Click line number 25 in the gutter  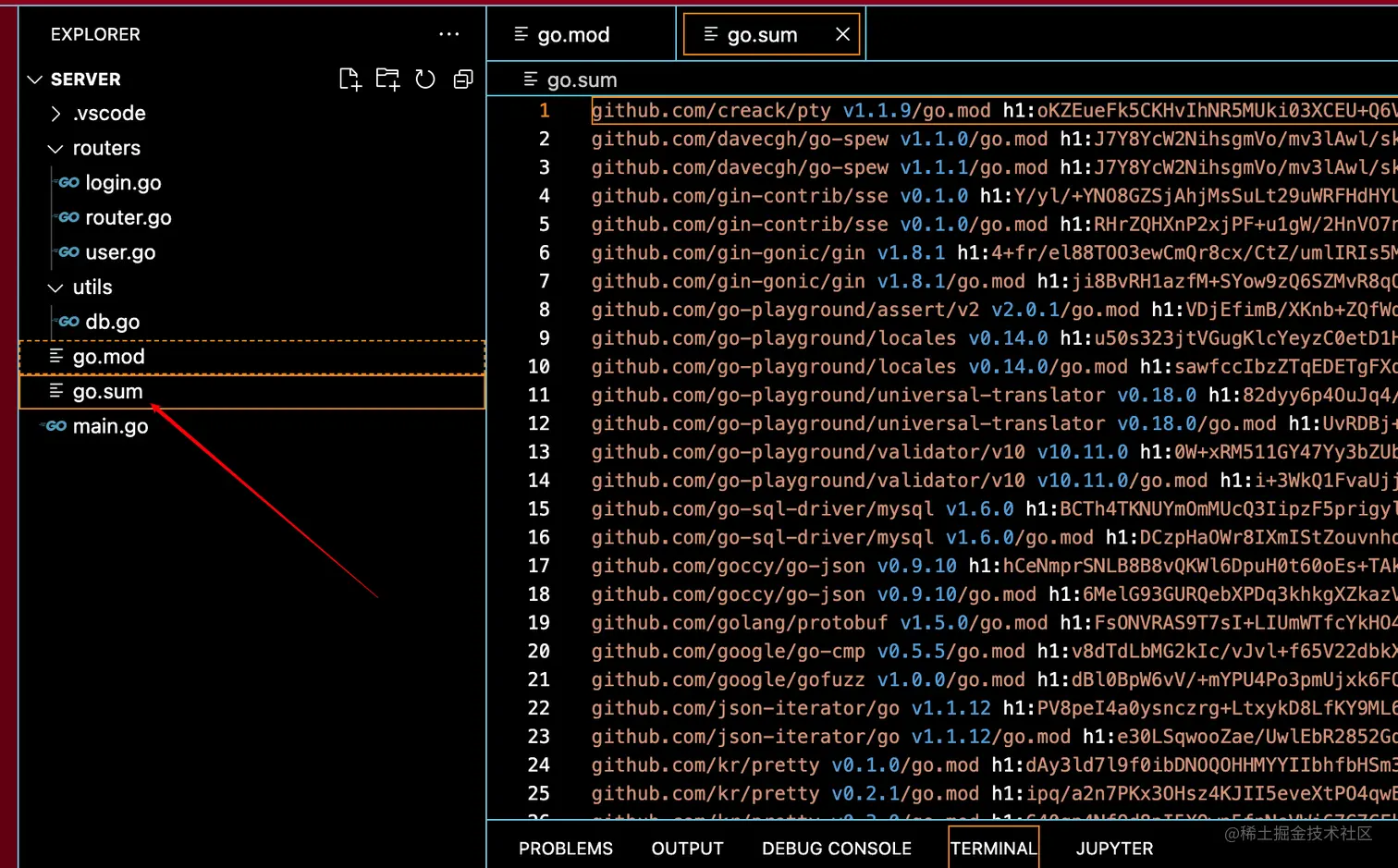click(539, 794)
